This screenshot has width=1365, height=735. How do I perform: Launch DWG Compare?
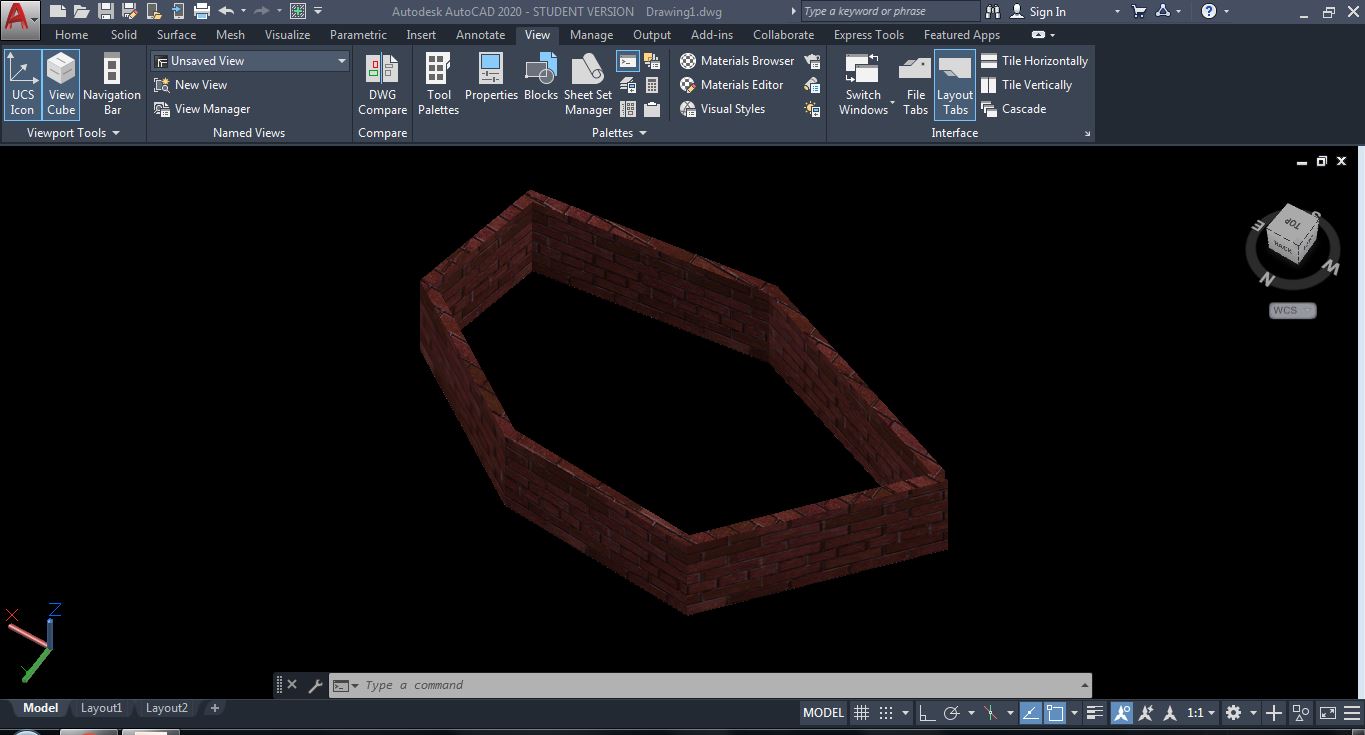382,84
